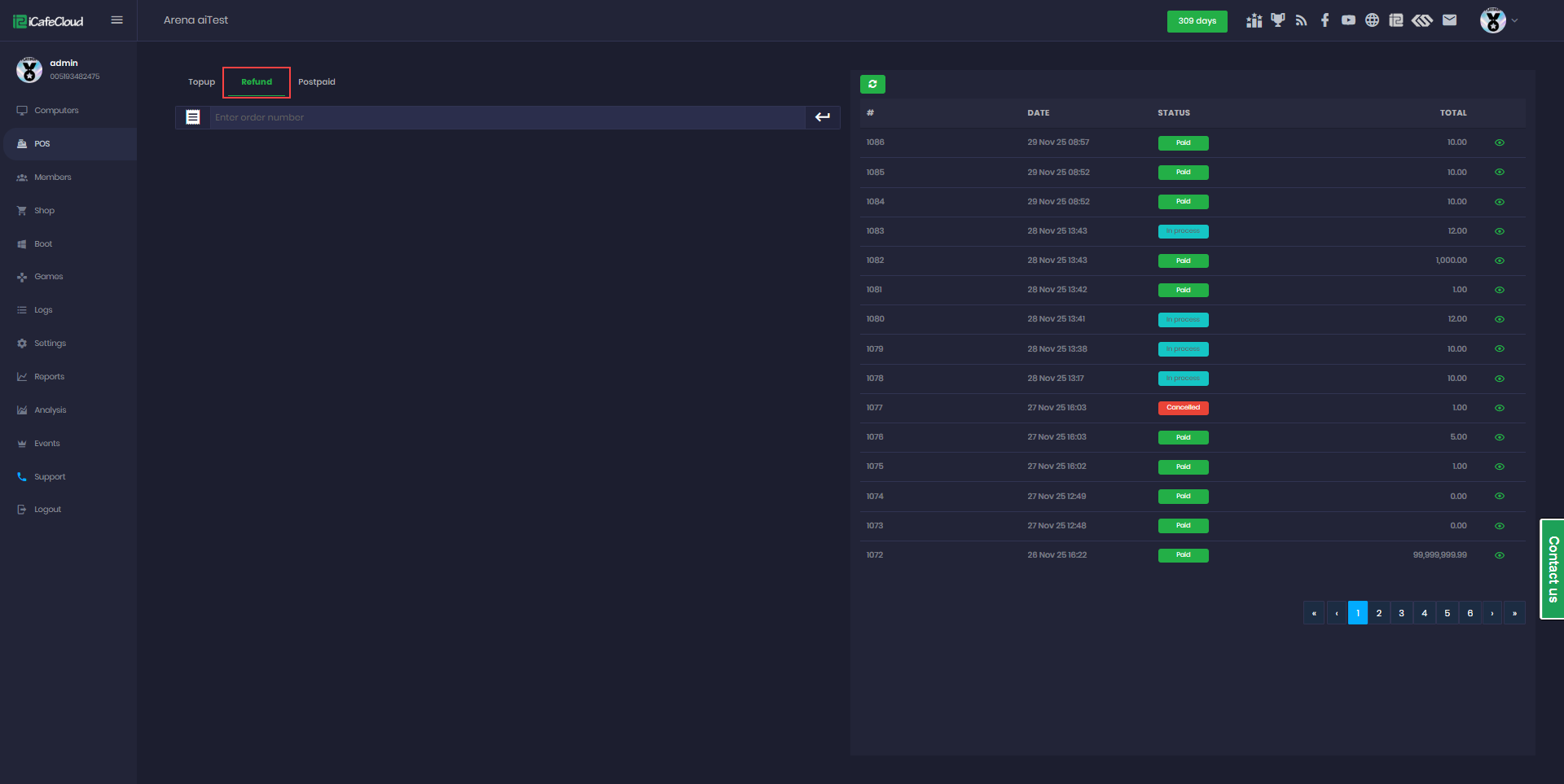View order 1072 with eye icon

[x=1499, y=555]
